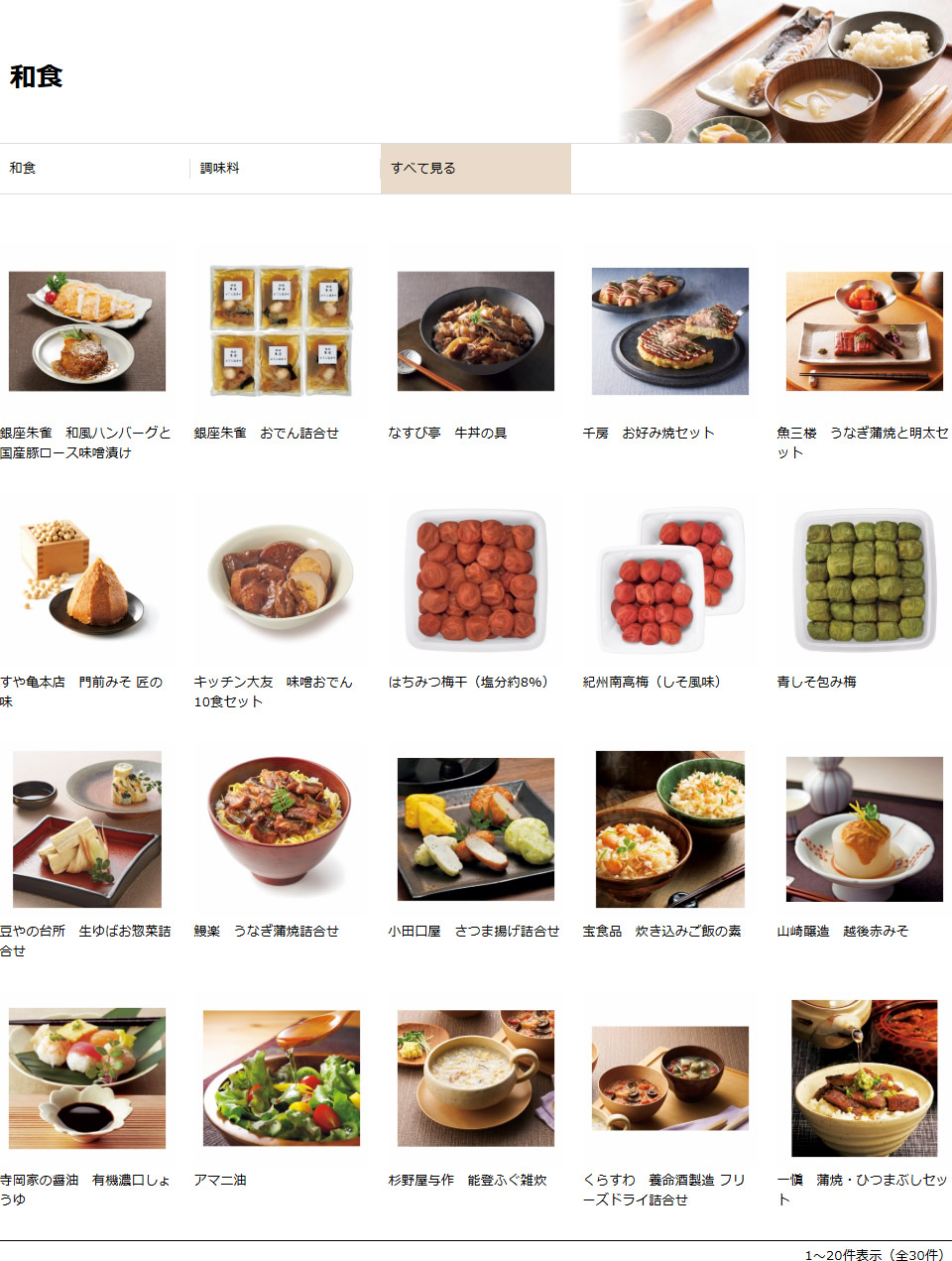This screenshot has width=952, height=1261.
Task: View the 山崎醸造 越後赤みそ image
Action: pyautogui.click(x=865, y=829)
